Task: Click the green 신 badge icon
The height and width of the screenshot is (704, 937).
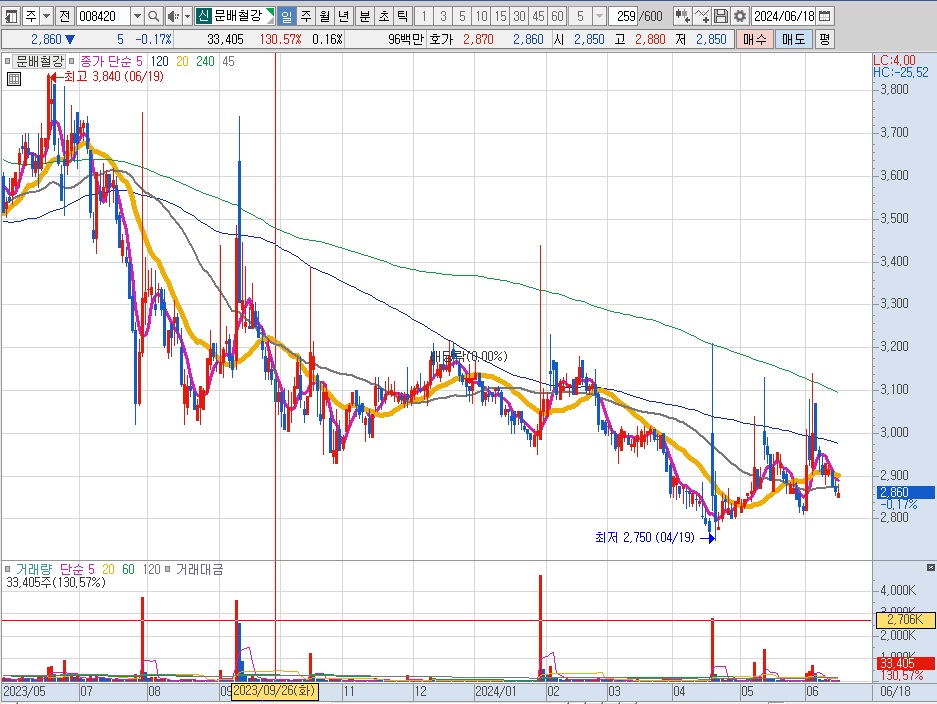Action: 204,16
